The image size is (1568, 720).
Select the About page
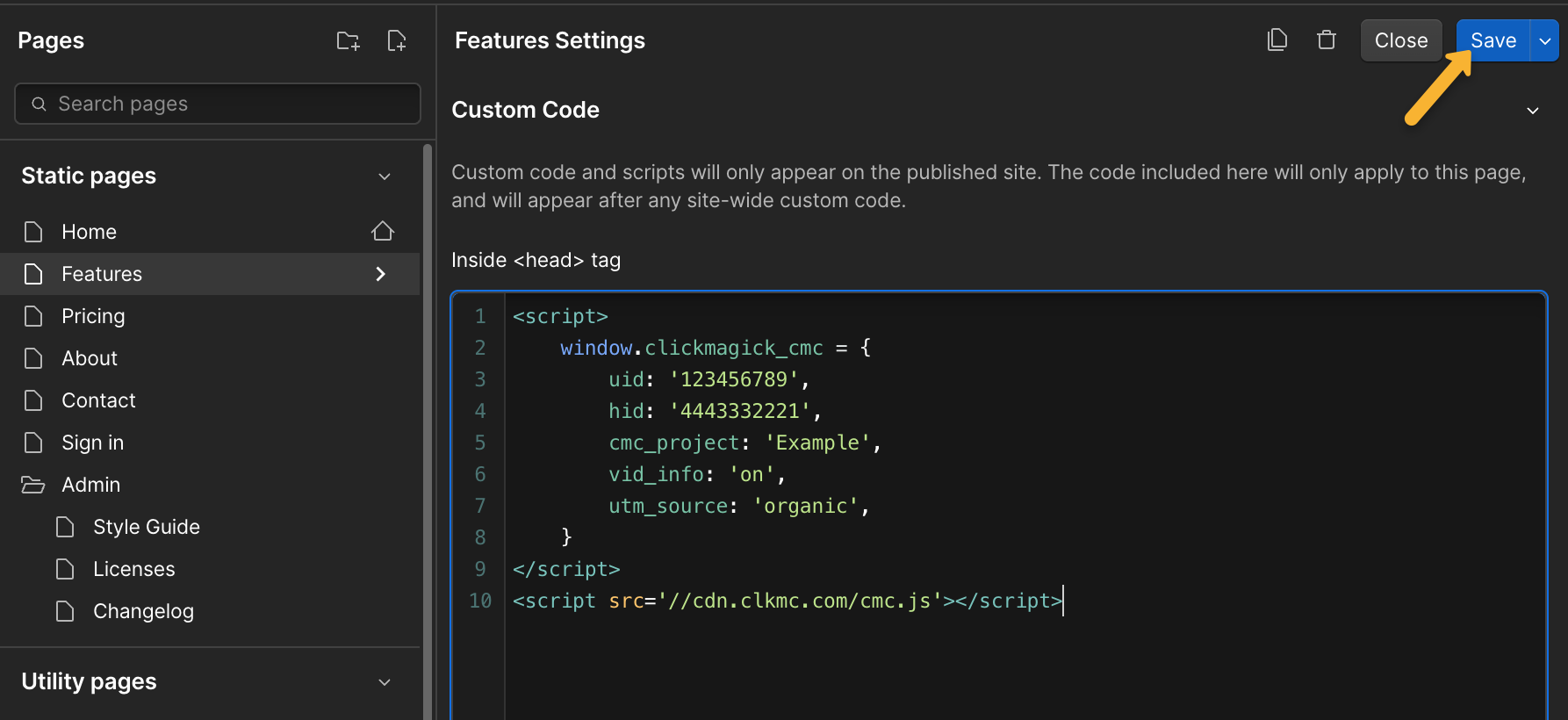(90, 358)
